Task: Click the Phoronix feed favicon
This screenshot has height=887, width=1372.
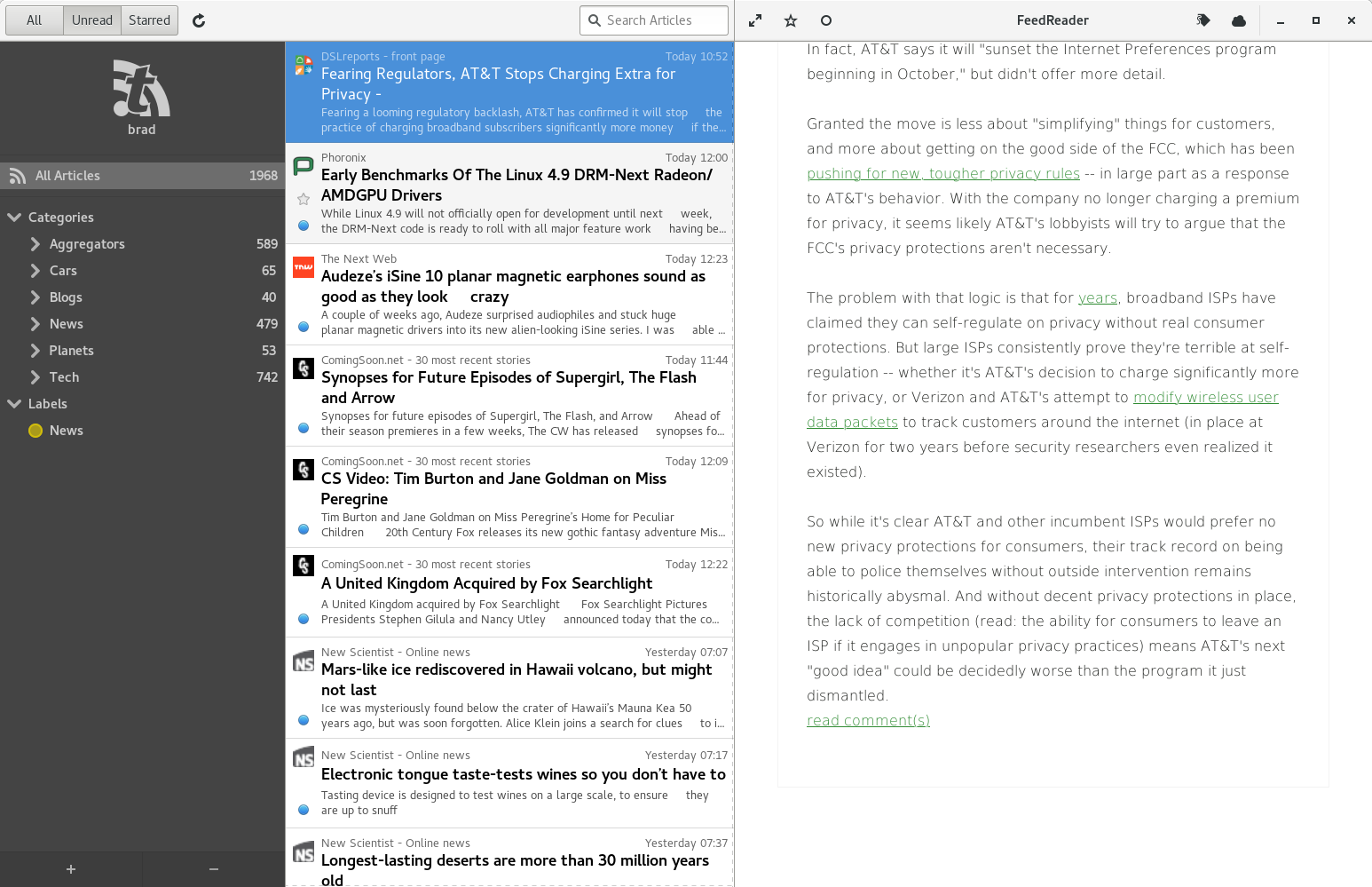Action: click(x=304, y=166)
